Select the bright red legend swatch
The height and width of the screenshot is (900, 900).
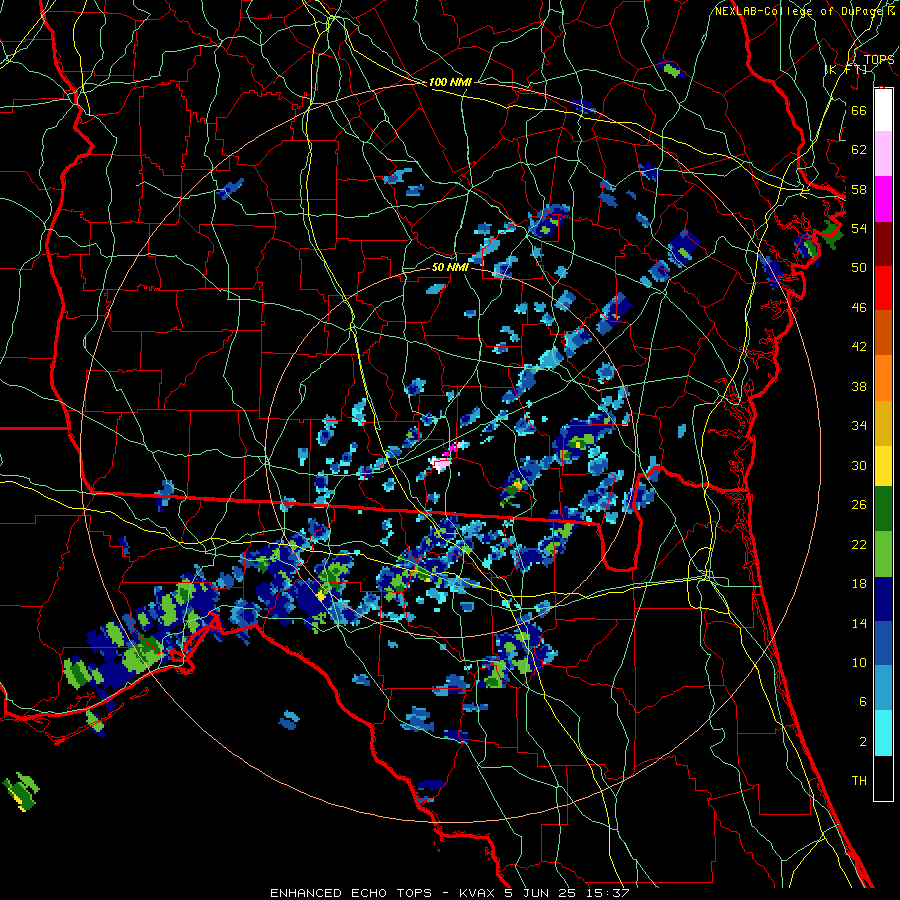[883, 288]
